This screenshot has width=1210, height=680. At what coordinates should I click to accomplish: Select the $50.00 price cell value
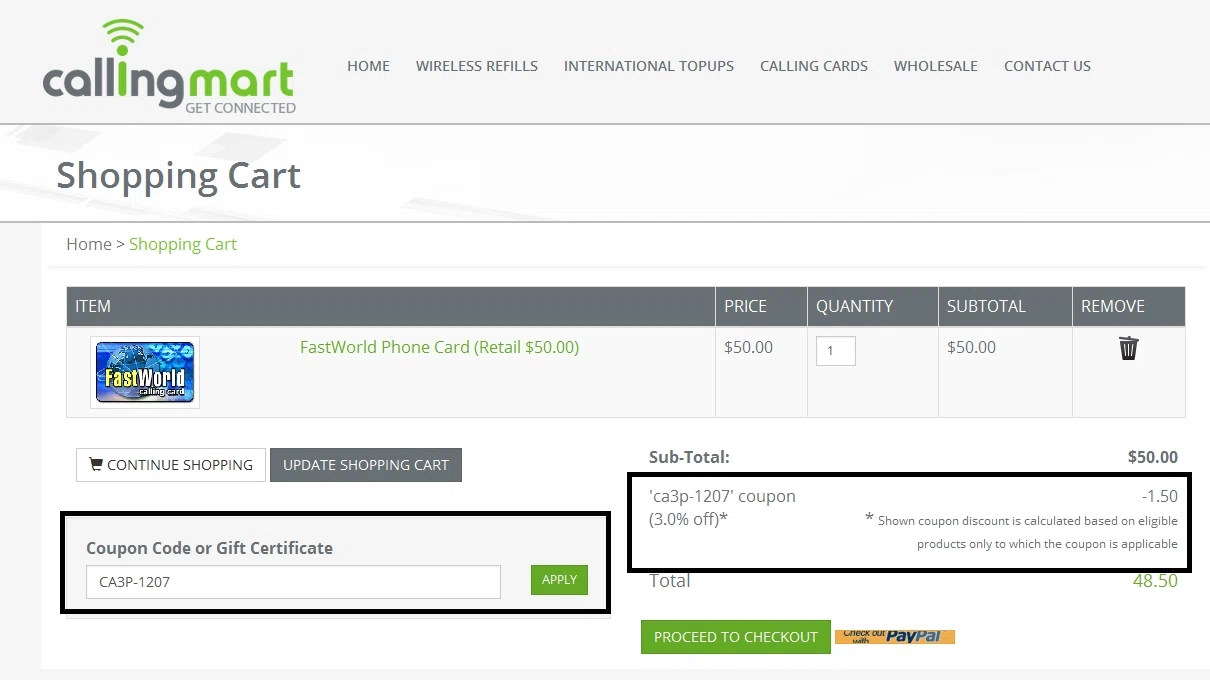click(749, 347)
